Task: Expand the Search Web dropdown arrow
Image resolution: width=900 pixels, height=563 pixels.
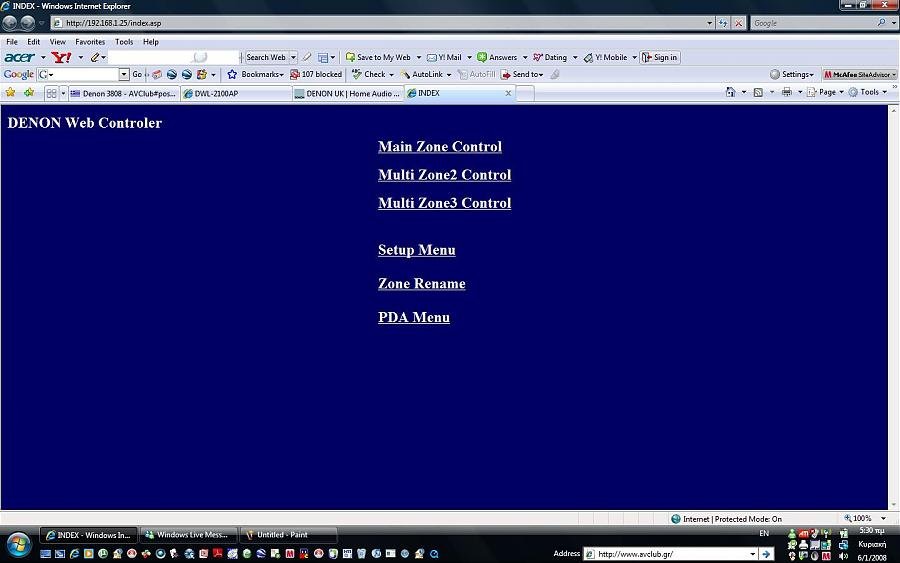Action: point(293,57)
